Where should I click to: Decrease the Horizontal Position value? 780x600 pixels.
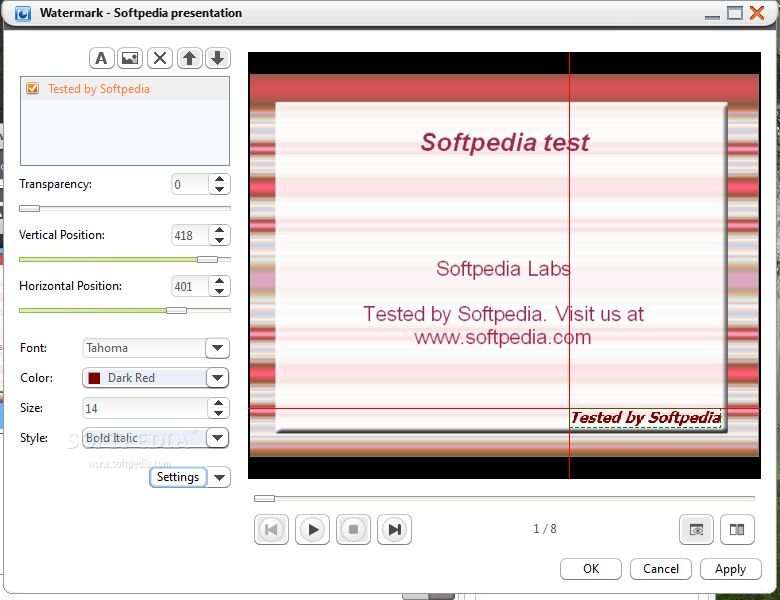coord(219,292)
